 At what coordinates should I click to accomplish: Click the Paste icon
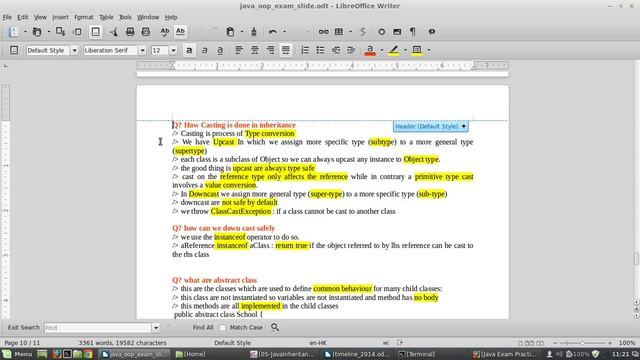coord(230,32)
